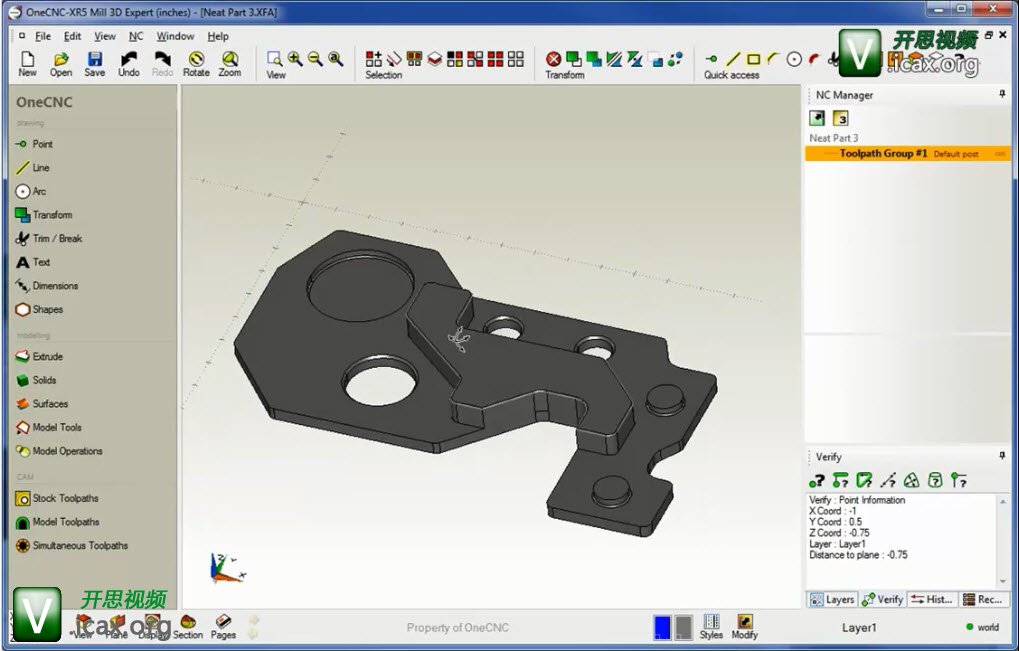Open Stock Toolpaths in CAM section

[65, 499]
